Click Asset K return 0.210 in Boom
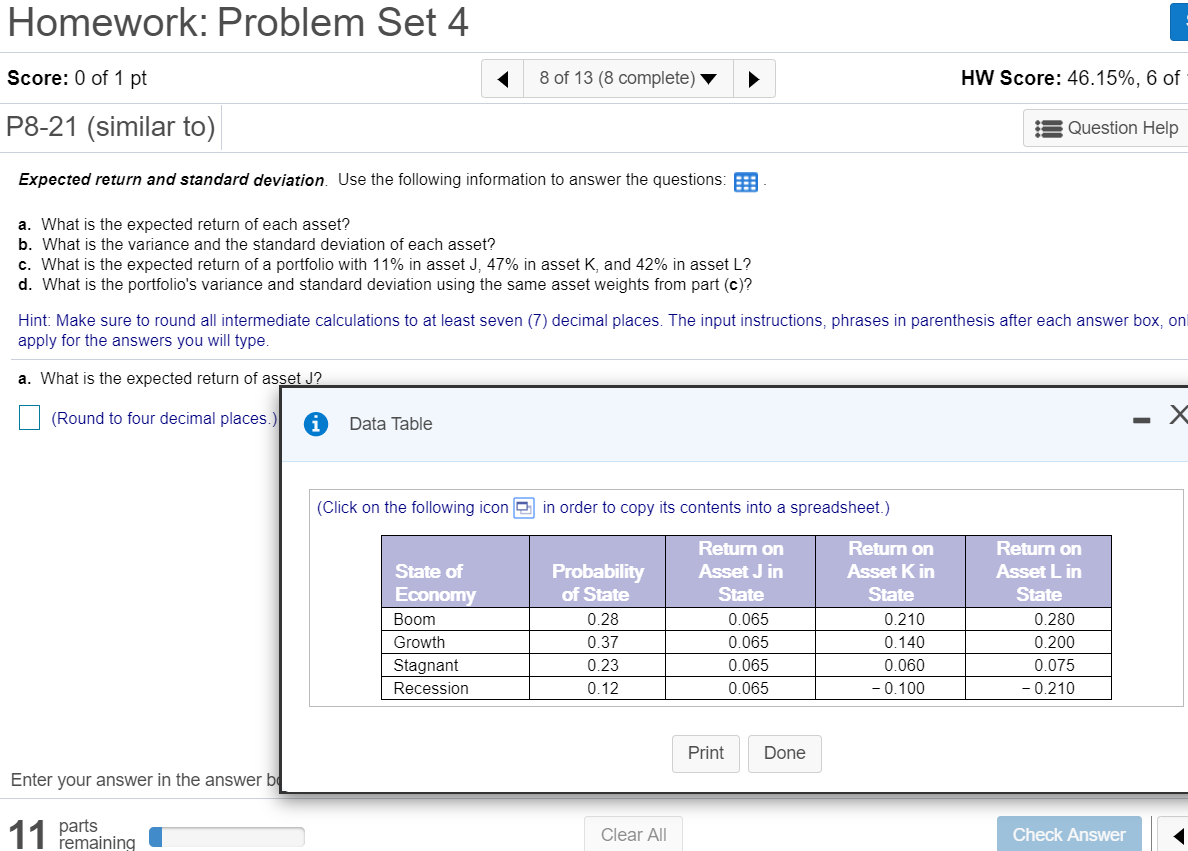The height and width of the screenshot is (851, 1188). point(904,619)
